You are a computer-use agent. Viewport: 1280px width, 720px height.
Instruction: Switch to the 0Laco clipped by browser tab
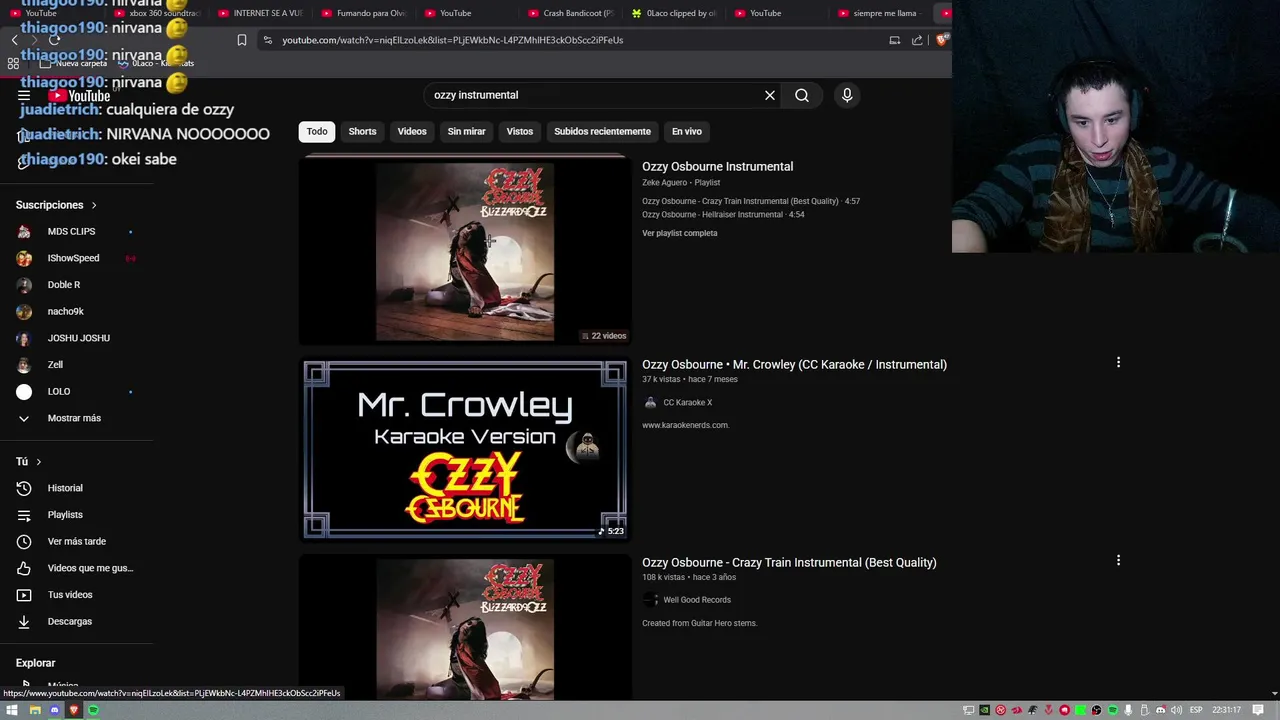pyautogui.click(x=673, y=13)
